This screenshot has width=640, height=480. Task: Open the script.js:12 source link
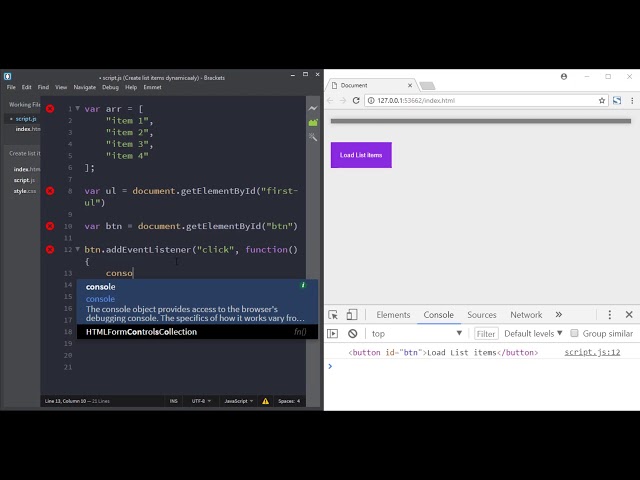tap(592, 352)
